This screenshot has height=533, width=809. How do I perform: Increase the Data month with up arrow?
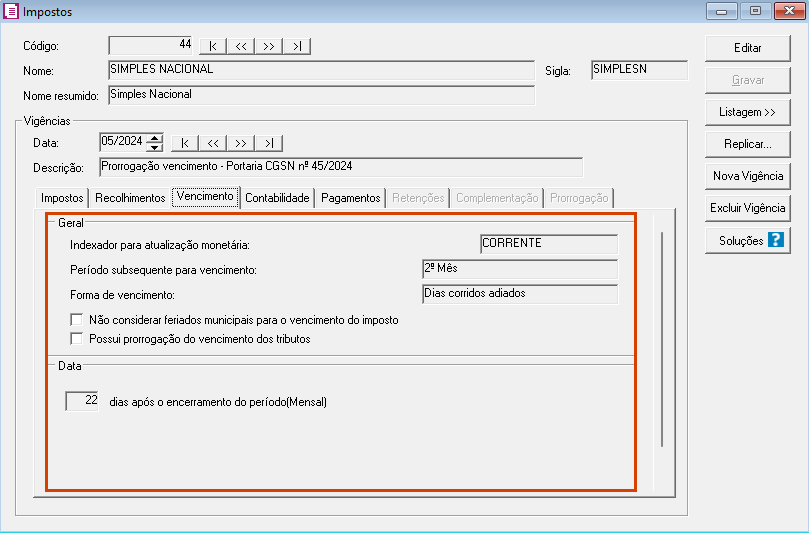coord(154,138)
